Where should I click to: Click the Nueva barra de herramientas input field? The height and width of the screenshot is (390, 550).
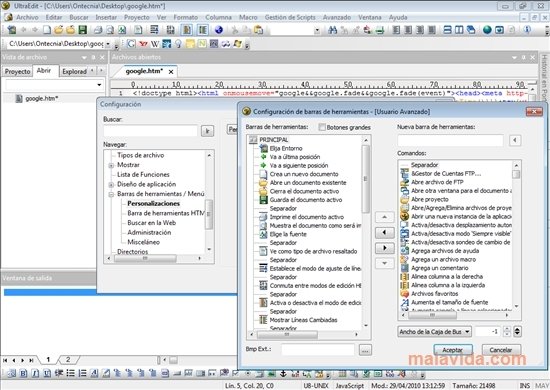450,140
